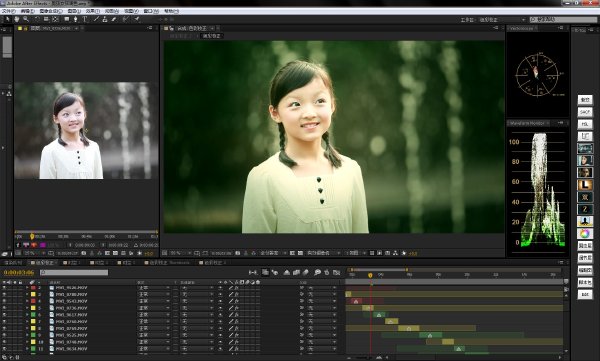
Task: Open the 编辑 (Edit) menu
Action: [x=28, y=11]
